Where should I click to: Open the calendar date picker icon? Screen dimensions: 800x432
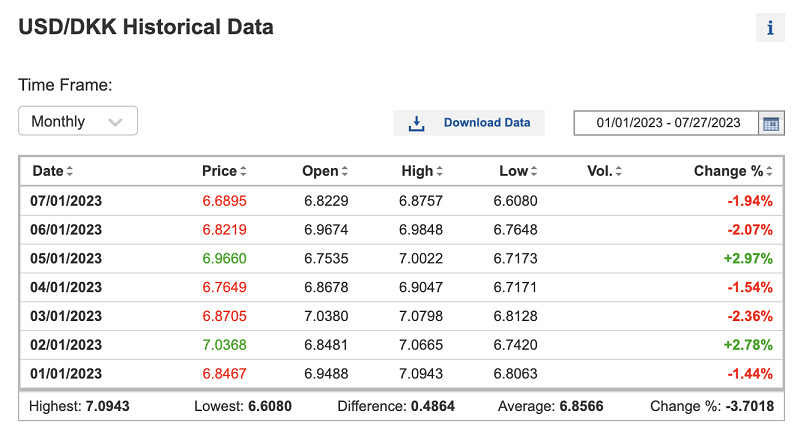point(771,123)
